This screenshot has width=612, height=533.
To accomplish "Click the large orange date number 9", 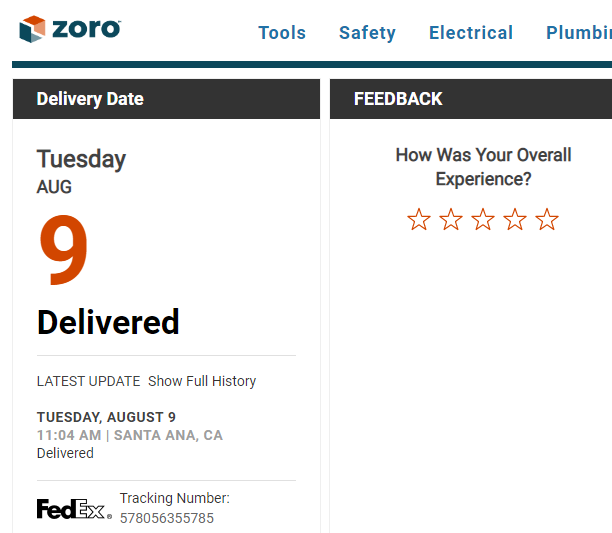I will [x=63, y=250].
